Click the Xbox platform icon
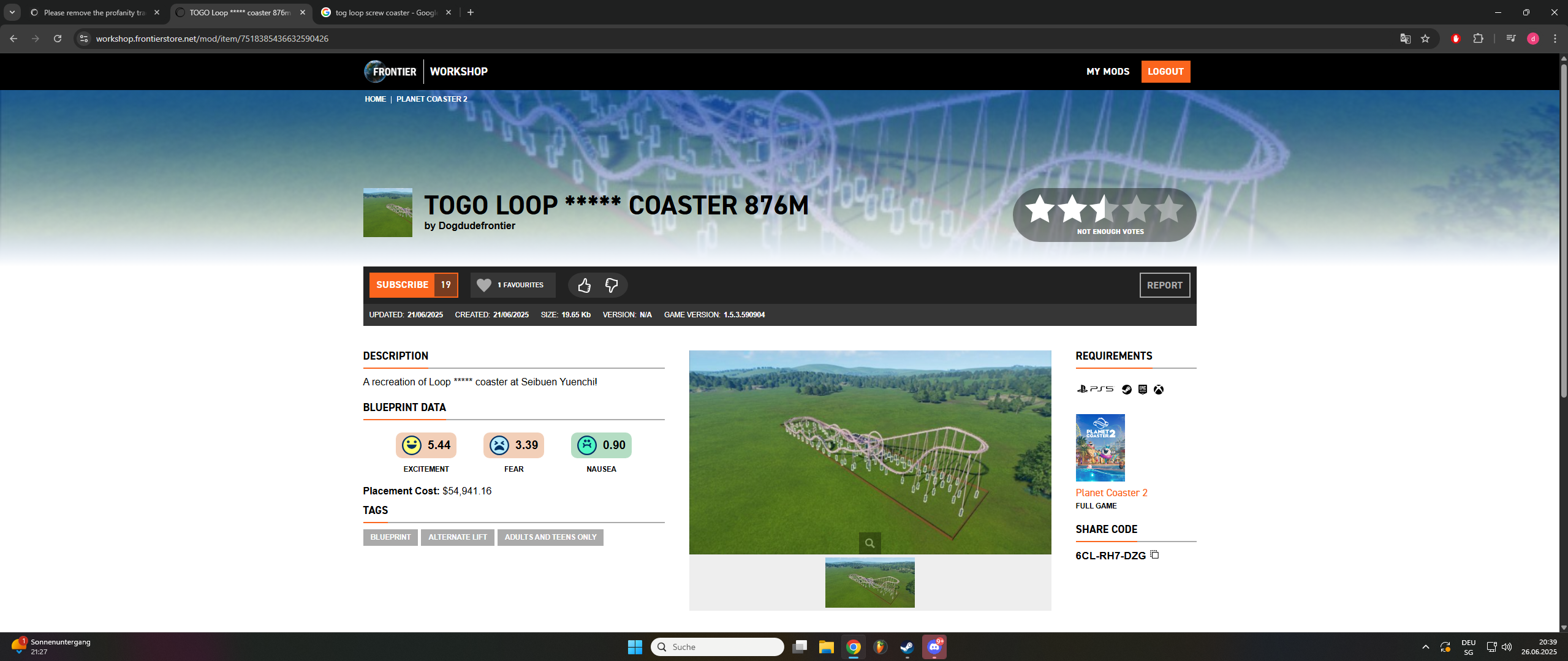1568x661 pixels. (x=1158, y=390)
